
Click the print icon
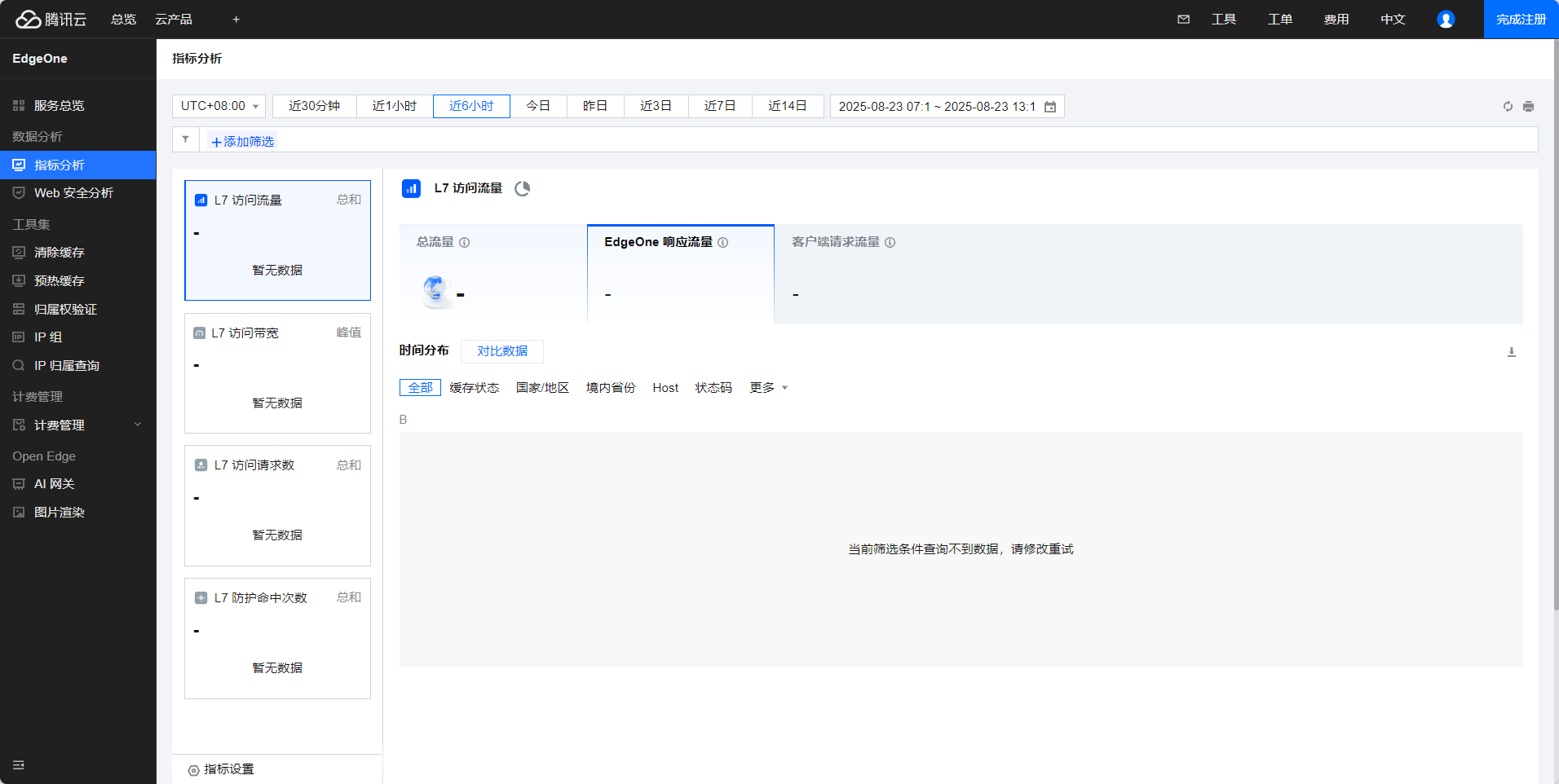(x=1528, y=106)
